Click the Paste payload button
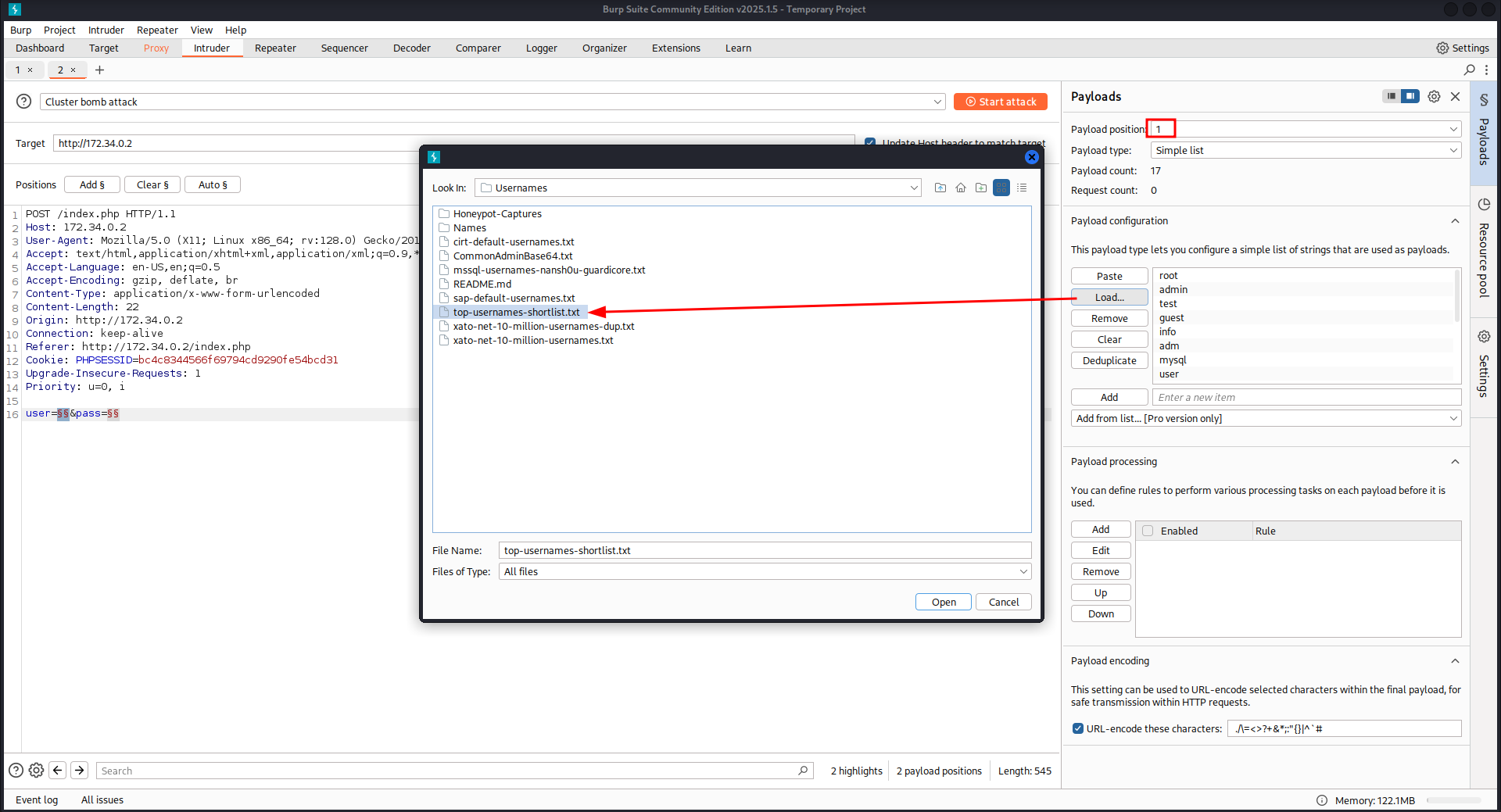Image resolution: width=1501 pixels, height=812 pixels. click(1109, 276)
